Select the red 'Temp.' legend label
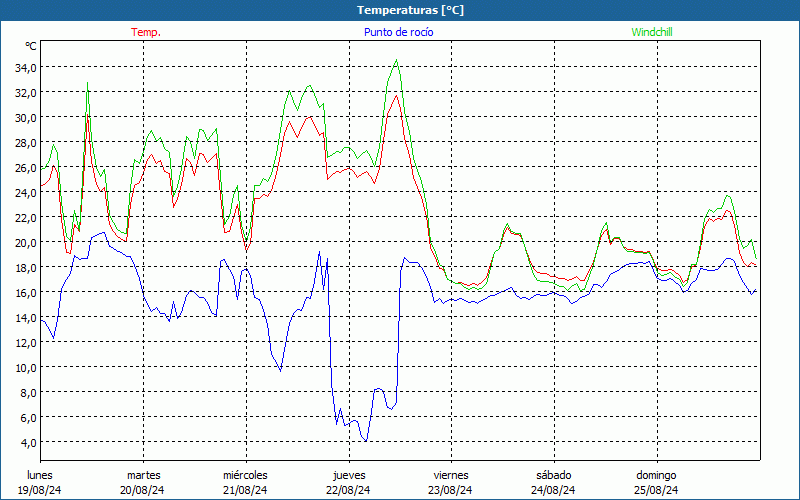The height and width of the screenshot is (500, 800). coord(146,32)
